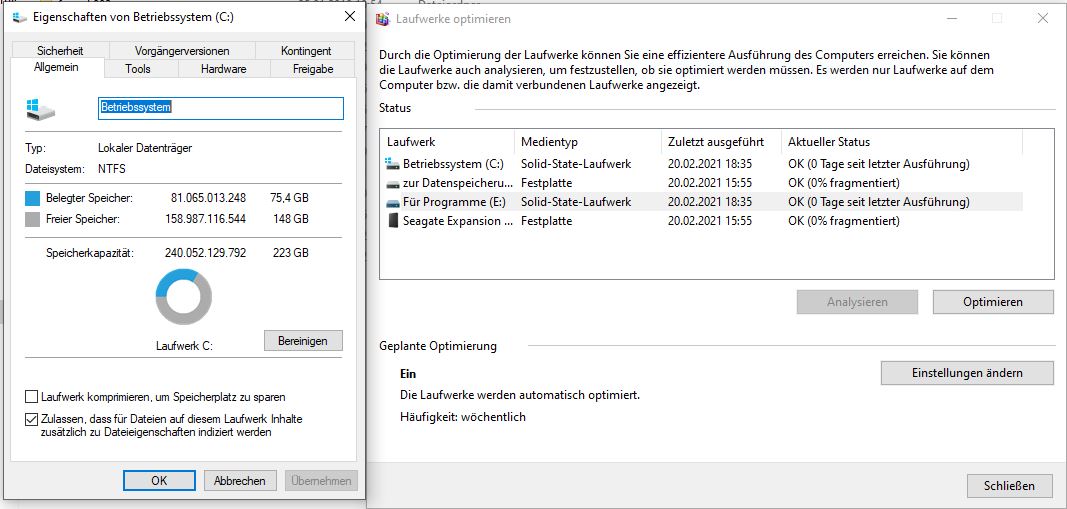Screen dimensions: 1067x509
Task: Click the NTFS file system value
Action: 112,169
